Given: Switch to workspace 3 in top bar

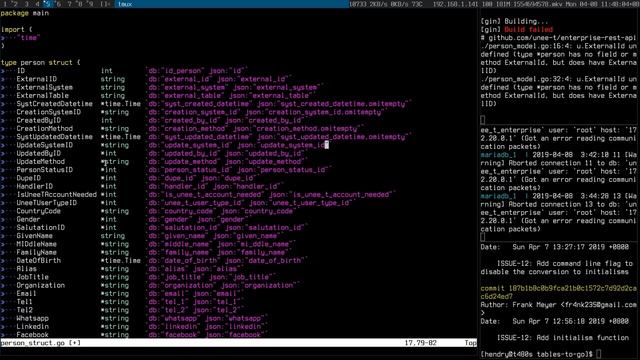Looking at the screenshot, I should point(27,4).
